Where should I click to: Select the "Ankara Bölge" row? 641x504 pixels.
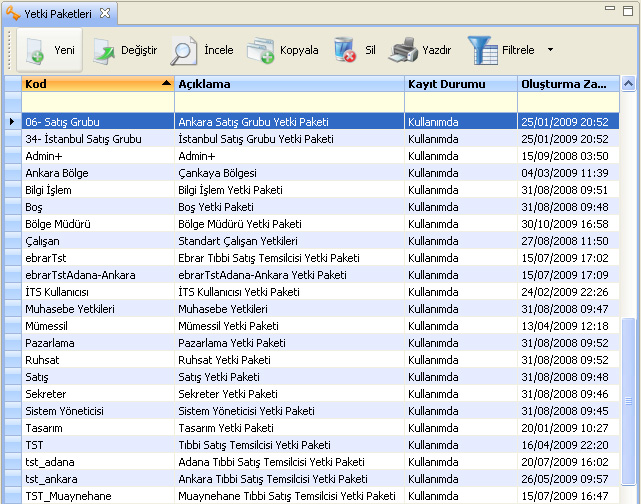pyautogui.click(x=312, y=173)
